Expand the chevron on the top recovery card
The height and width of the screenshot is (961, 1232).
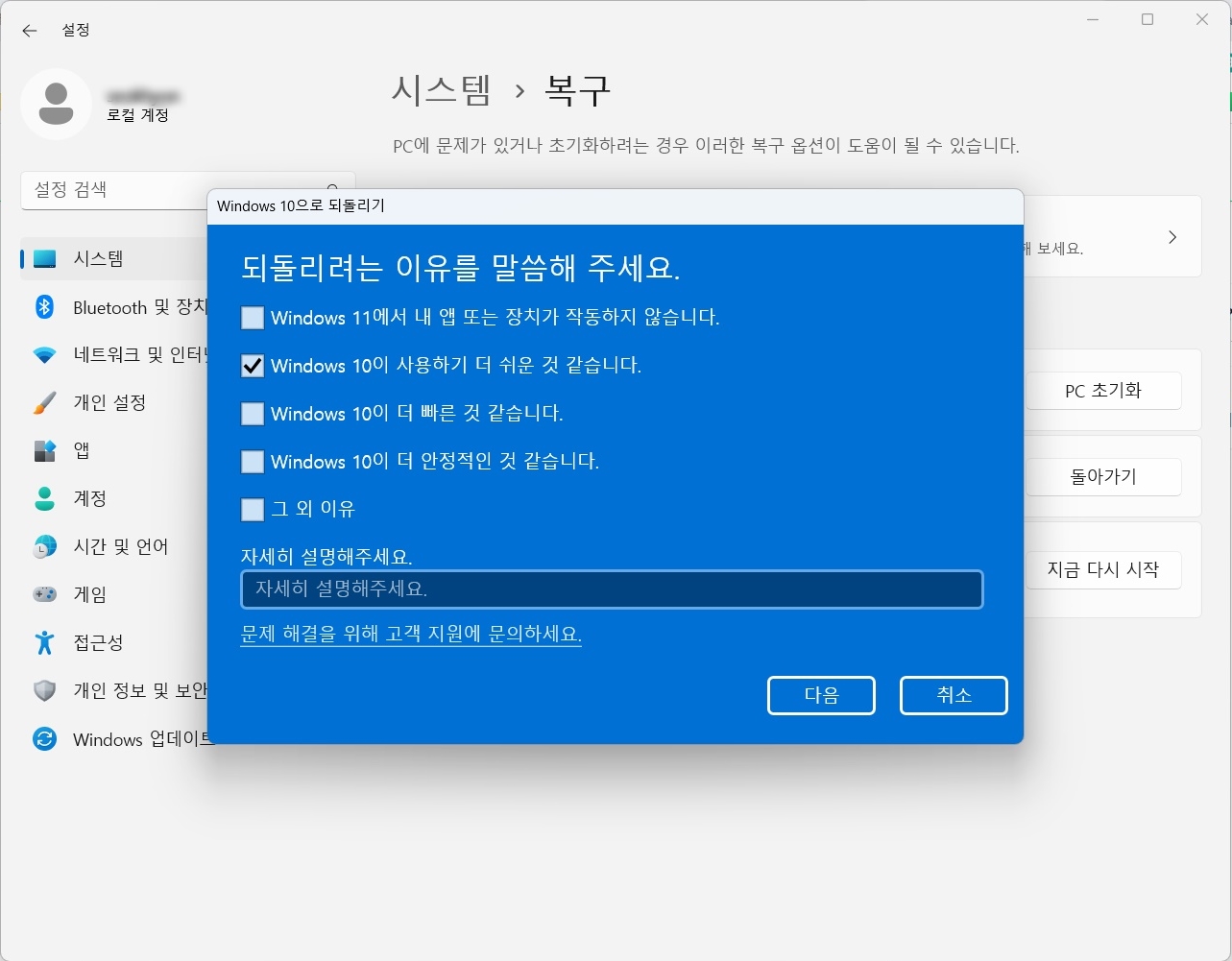(x=1172, y=237)
